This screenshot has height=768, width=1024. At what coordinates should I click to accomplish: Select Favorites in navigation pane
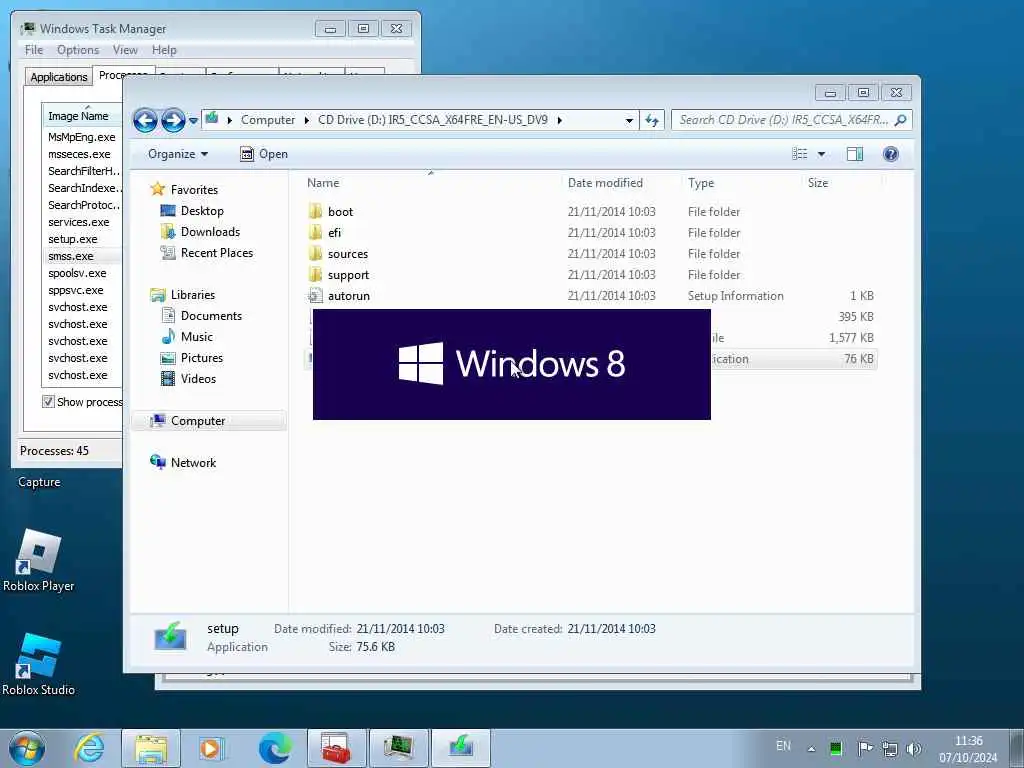pos(194,190)
